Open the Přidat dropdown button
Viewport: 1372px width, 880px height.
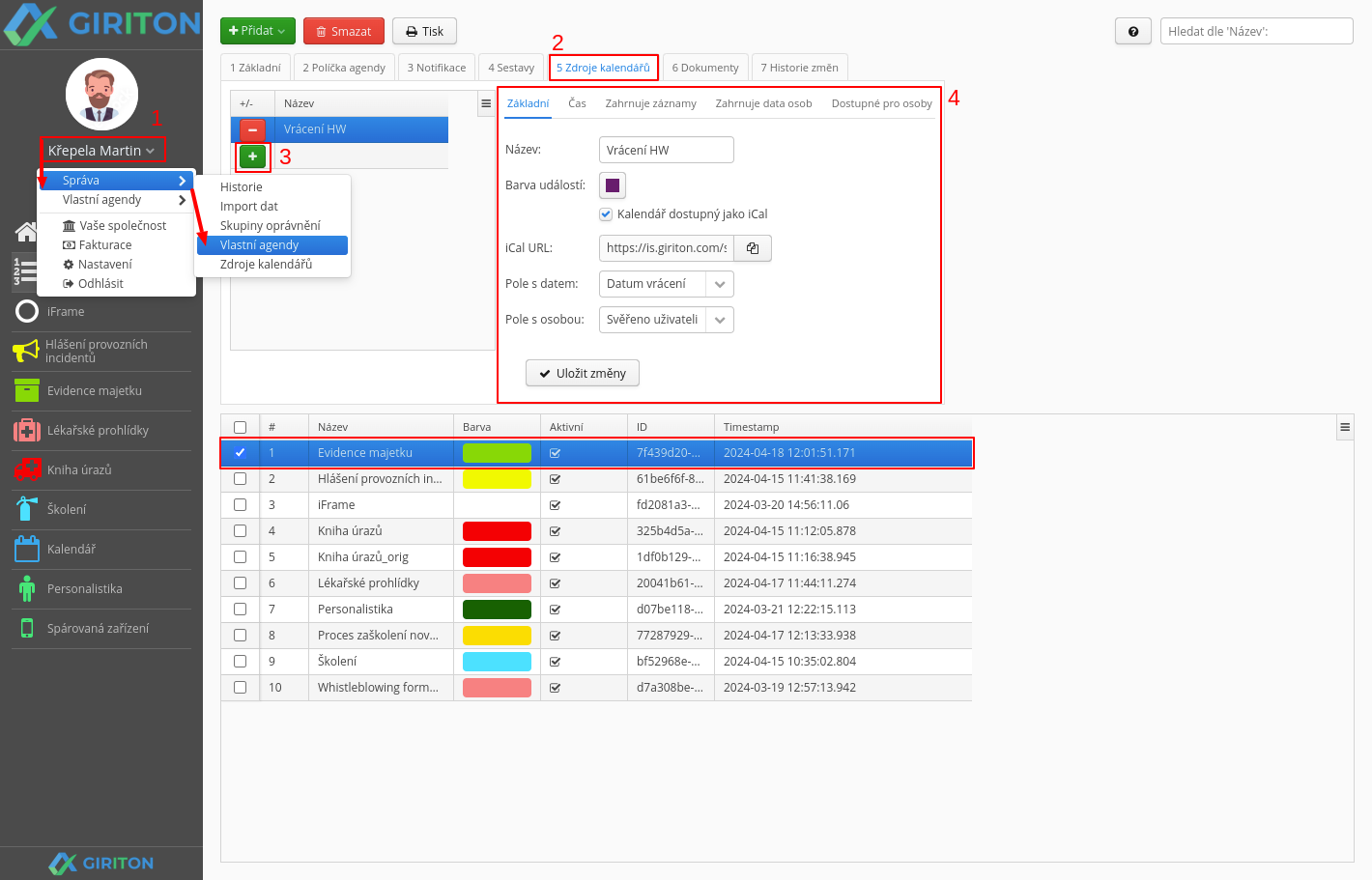pos(257,31)
